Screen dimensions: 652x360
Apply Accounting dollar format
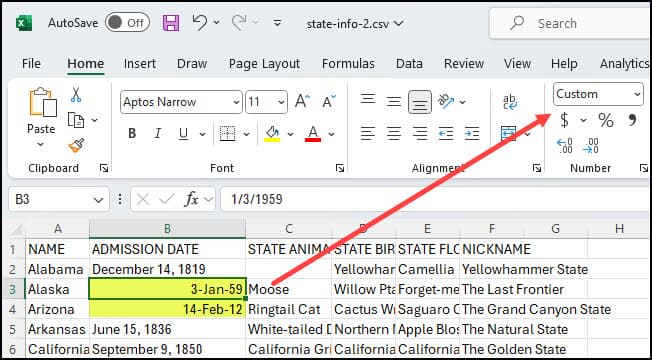point(564,120)
